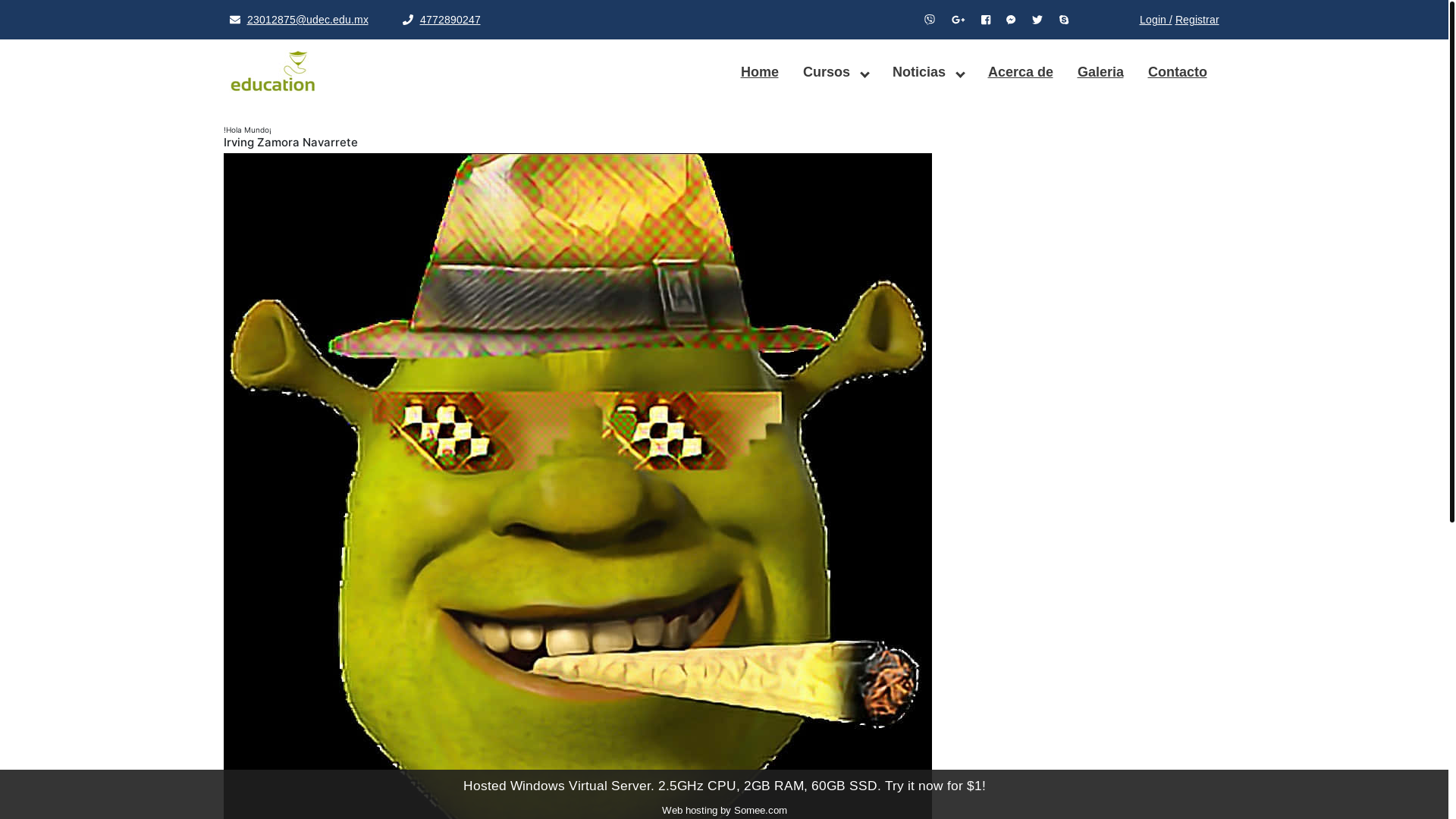Click the 4772890247 phone link

point(450,20)
